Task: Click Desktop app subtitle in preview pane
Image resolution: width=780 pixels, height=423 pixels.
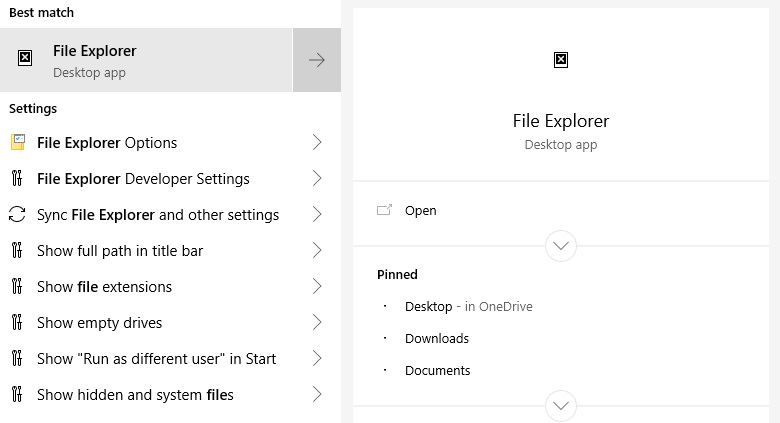Action: click(561, 145)
